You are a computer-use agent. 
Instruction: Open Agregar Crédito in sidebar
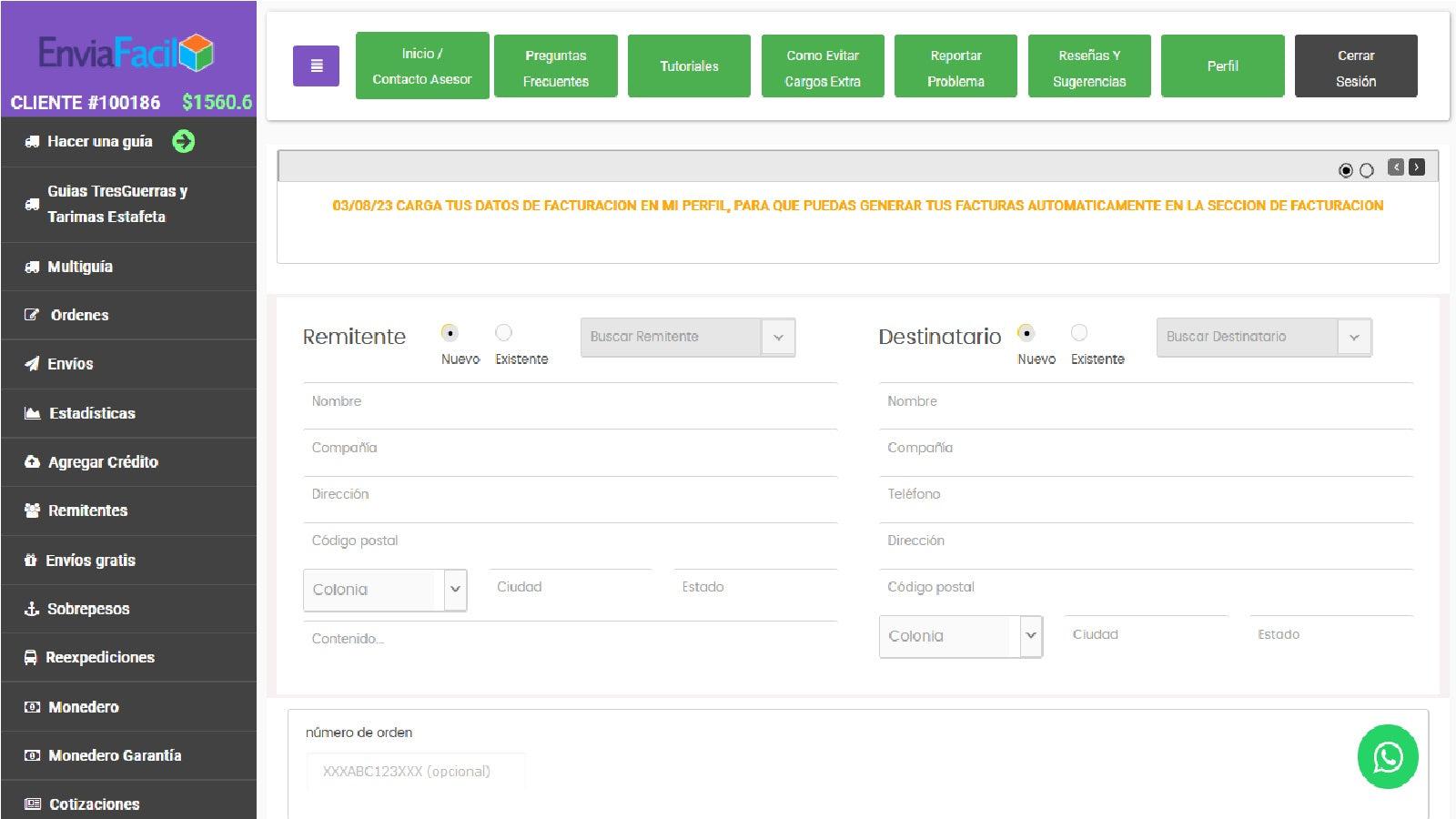(128, 462)
